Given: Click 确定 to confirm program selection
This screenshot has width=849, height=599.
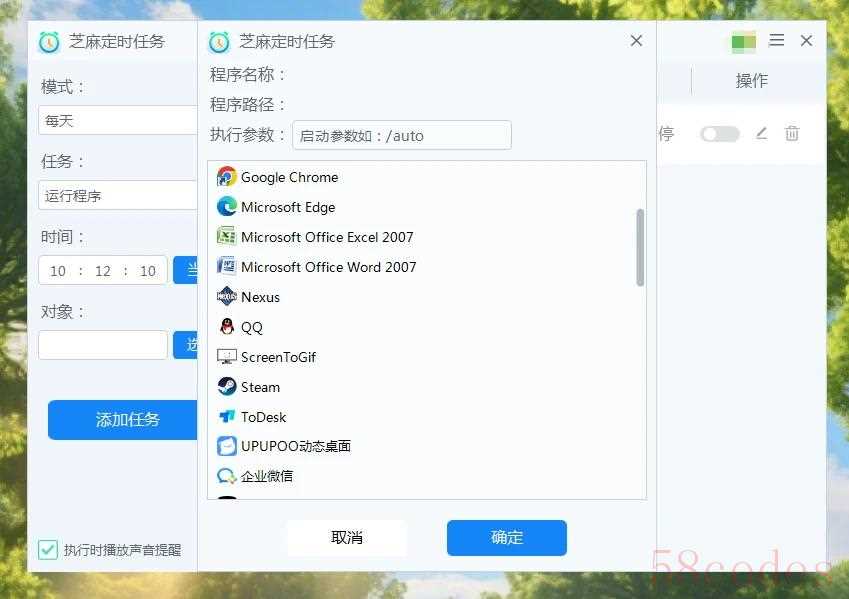Looking at the screenshot, I should click(x=507, y=537).
